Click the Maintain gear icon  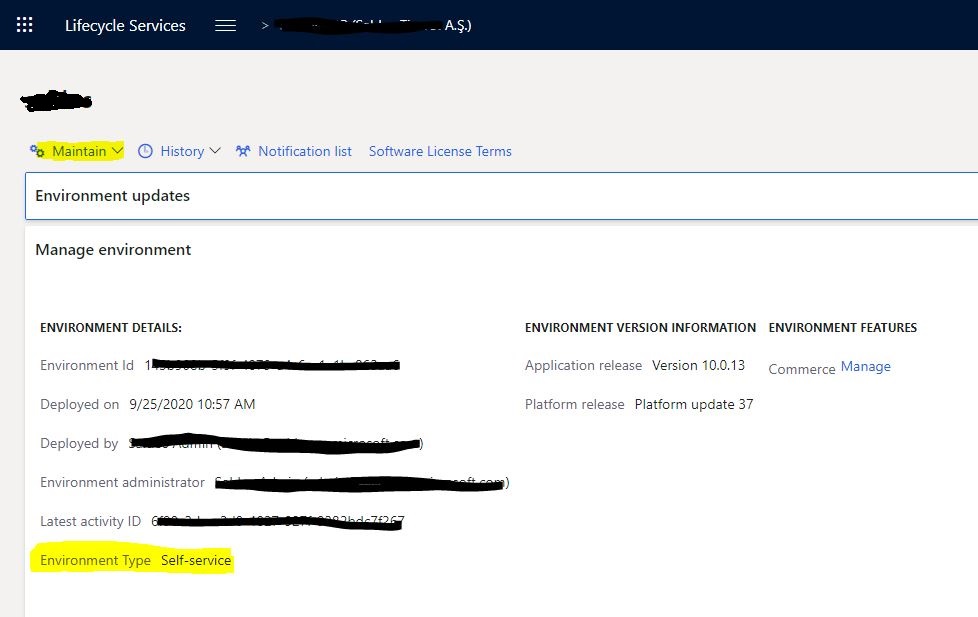(37, 151)
